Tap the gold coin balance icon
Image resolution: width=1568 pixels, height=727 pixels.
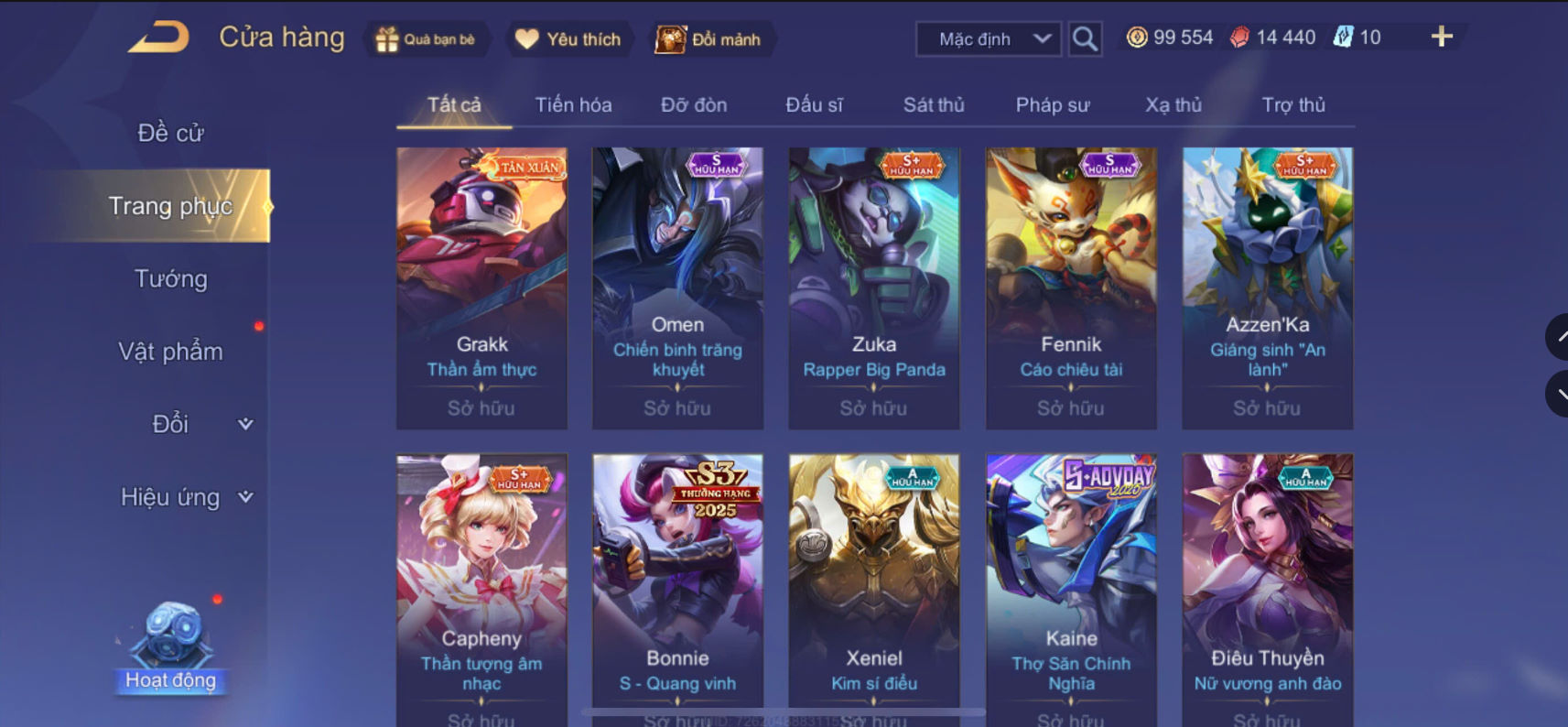click(1137, 38)
